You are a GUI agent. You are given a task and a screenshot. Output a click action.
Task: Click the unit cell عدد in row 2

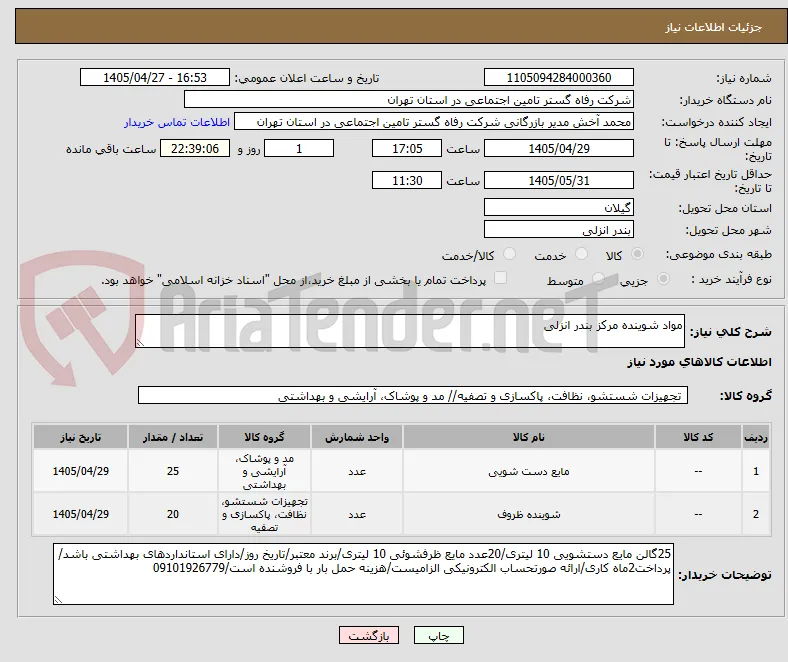pyautogui.click(x=357, y=514)
